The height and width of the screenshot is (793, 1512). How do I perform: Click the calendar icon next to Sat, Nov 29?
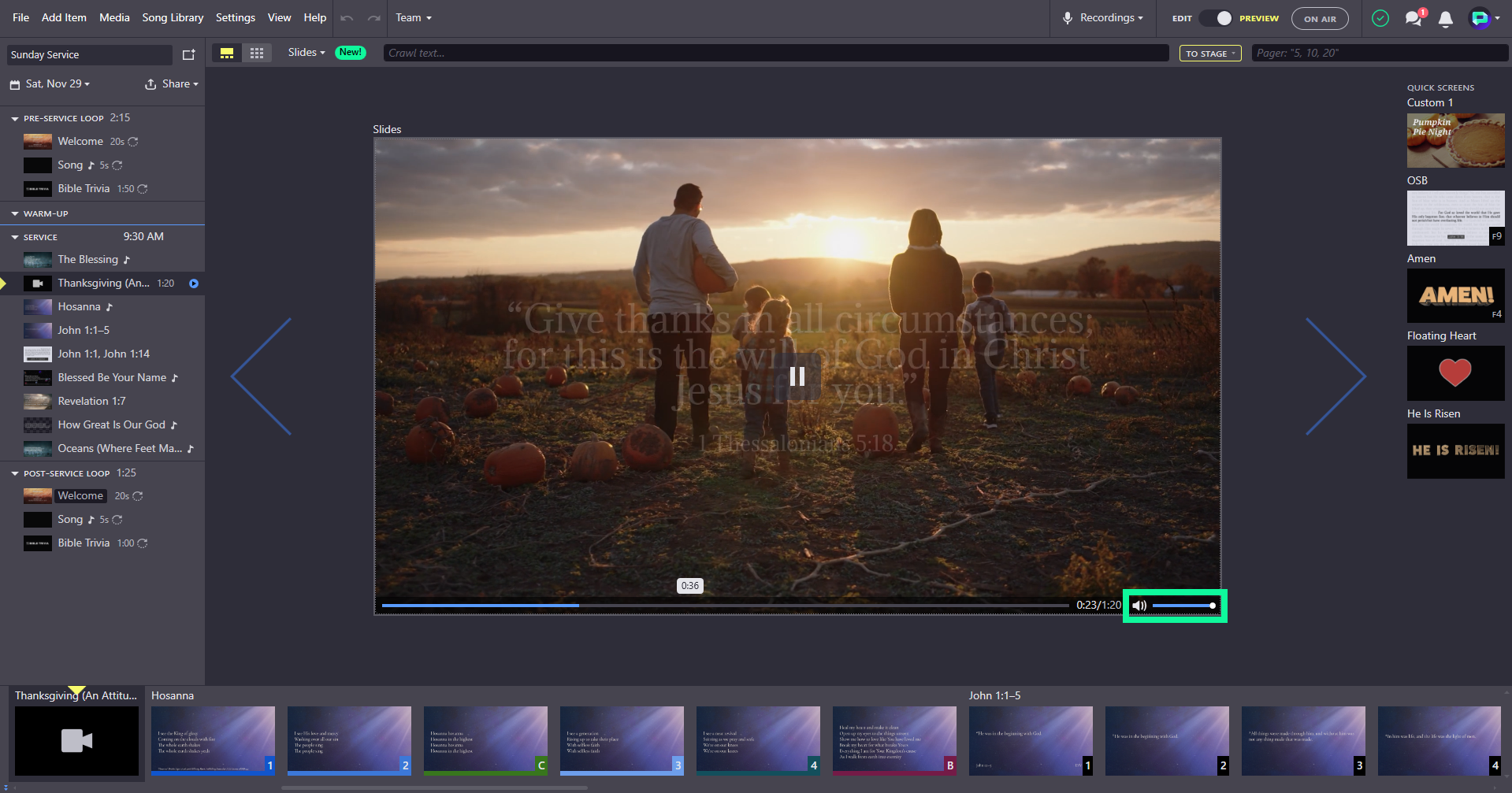(15, 84)
